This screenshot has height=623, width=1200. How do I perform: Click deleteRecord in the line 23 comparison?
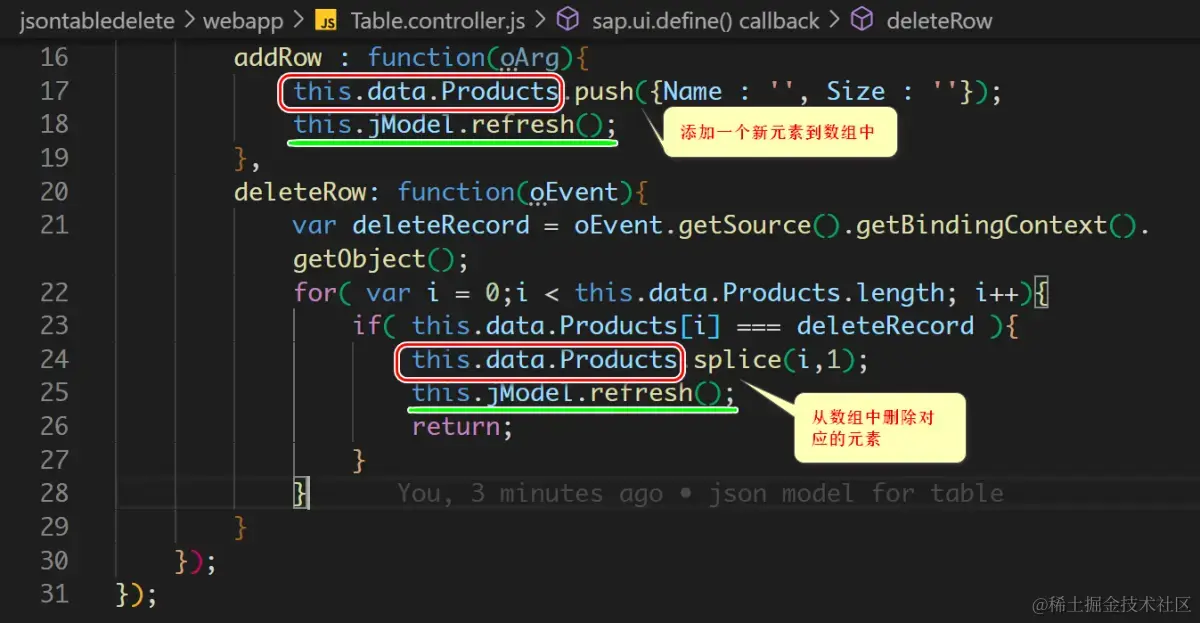885,326
